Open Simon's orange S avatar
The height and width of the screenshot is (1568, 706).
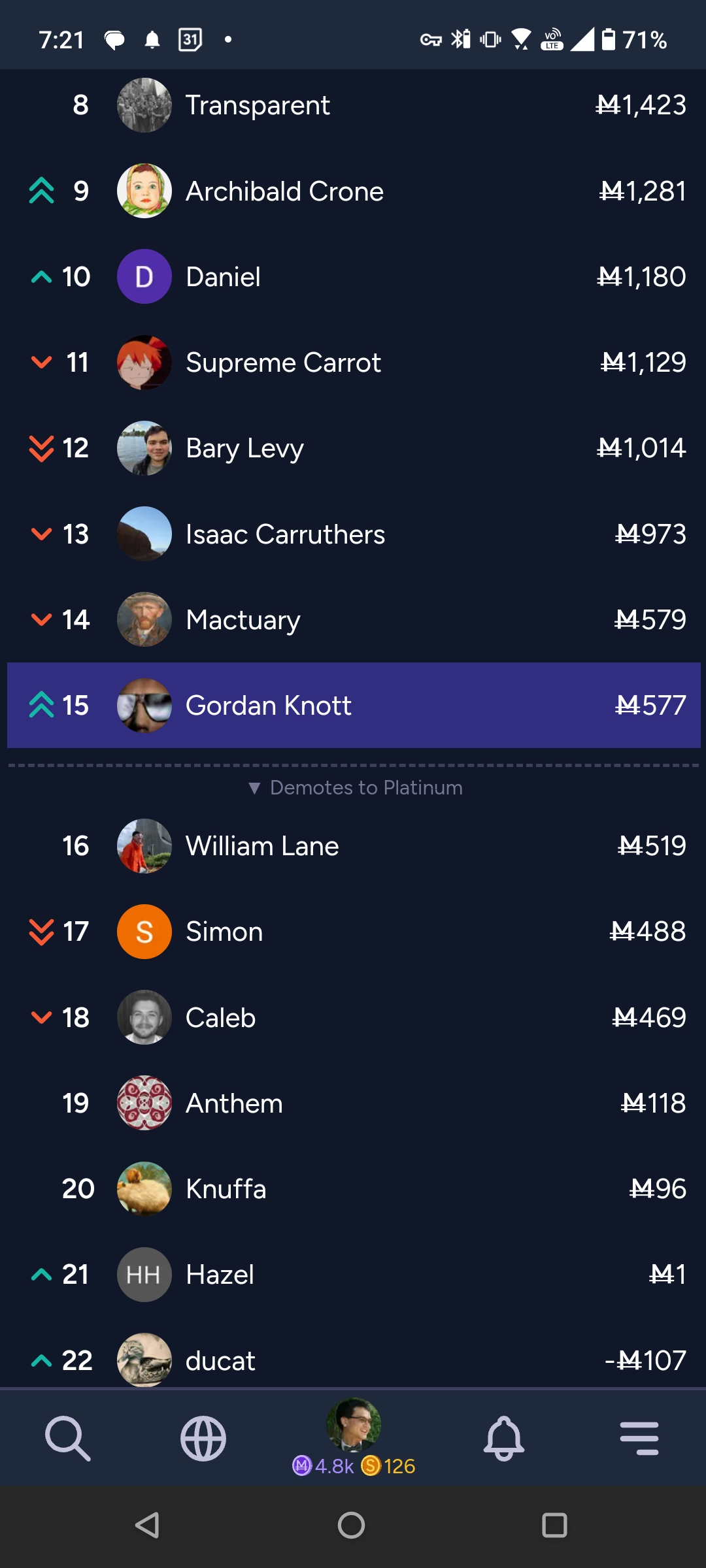pos(144,932)
